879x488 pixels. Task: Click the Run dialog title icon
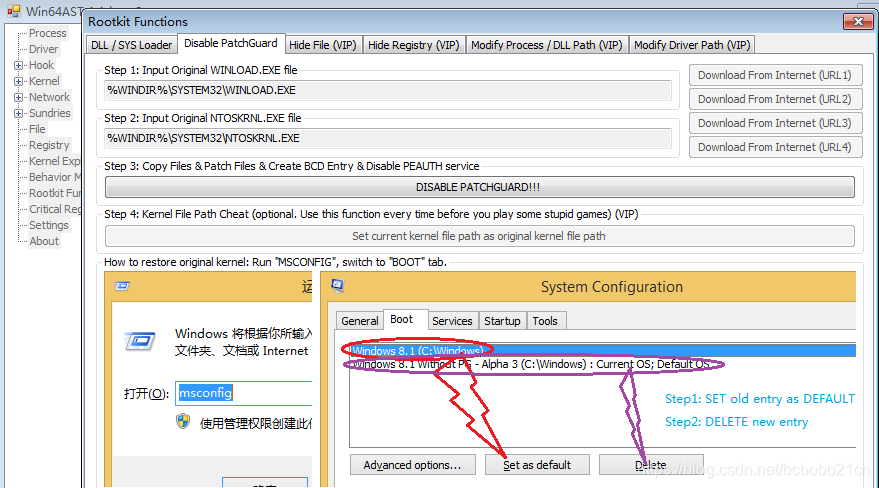(122, 286)
